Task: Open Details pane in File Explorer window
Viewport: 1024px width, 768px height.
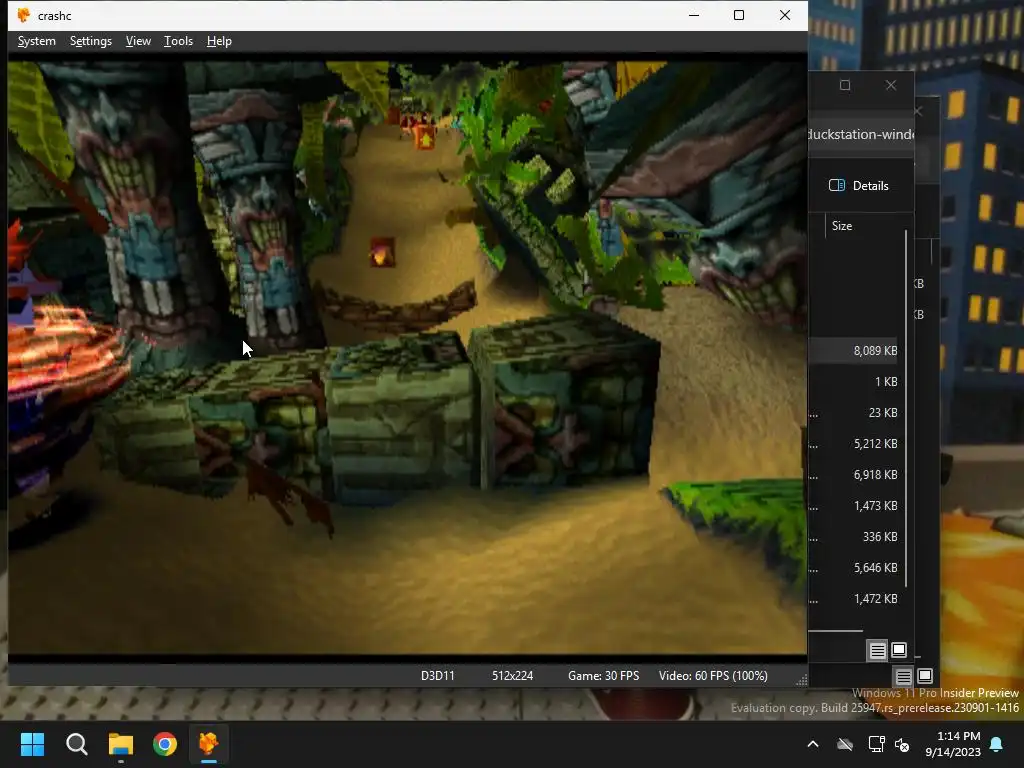Action: pyautogui.click(x=858, y=185)
